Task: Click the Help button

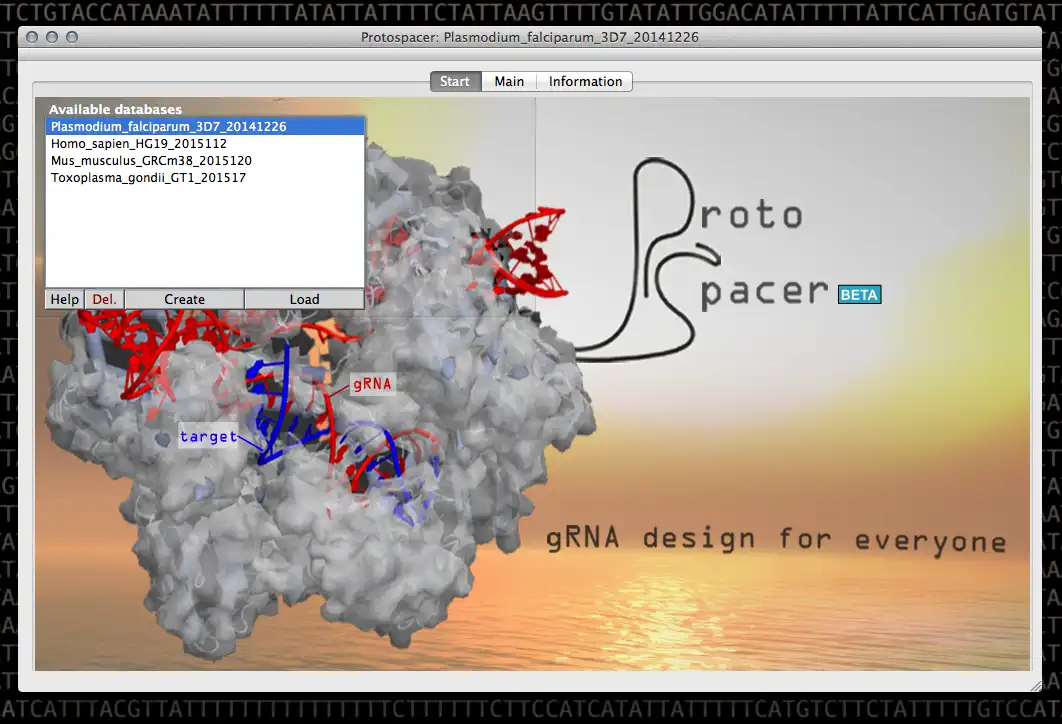Action: (65, 299)
